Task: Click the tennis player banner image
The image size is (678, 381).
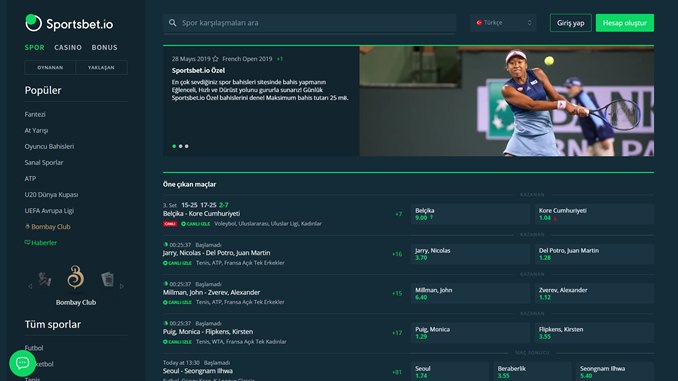Action: [x=506, y=101]
